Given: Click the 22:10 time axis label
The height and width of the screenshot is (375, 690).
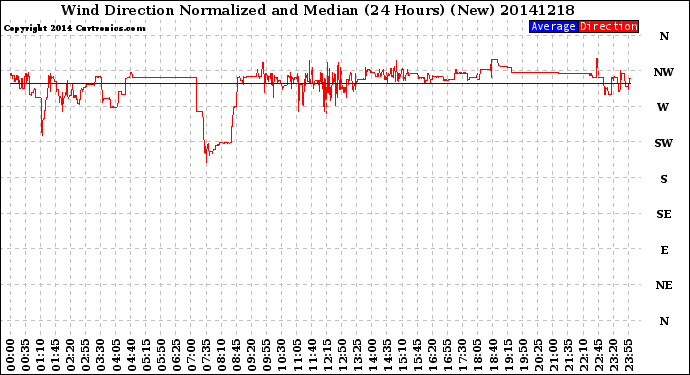Looking at the screenshot, I should [x=583, y=355].
